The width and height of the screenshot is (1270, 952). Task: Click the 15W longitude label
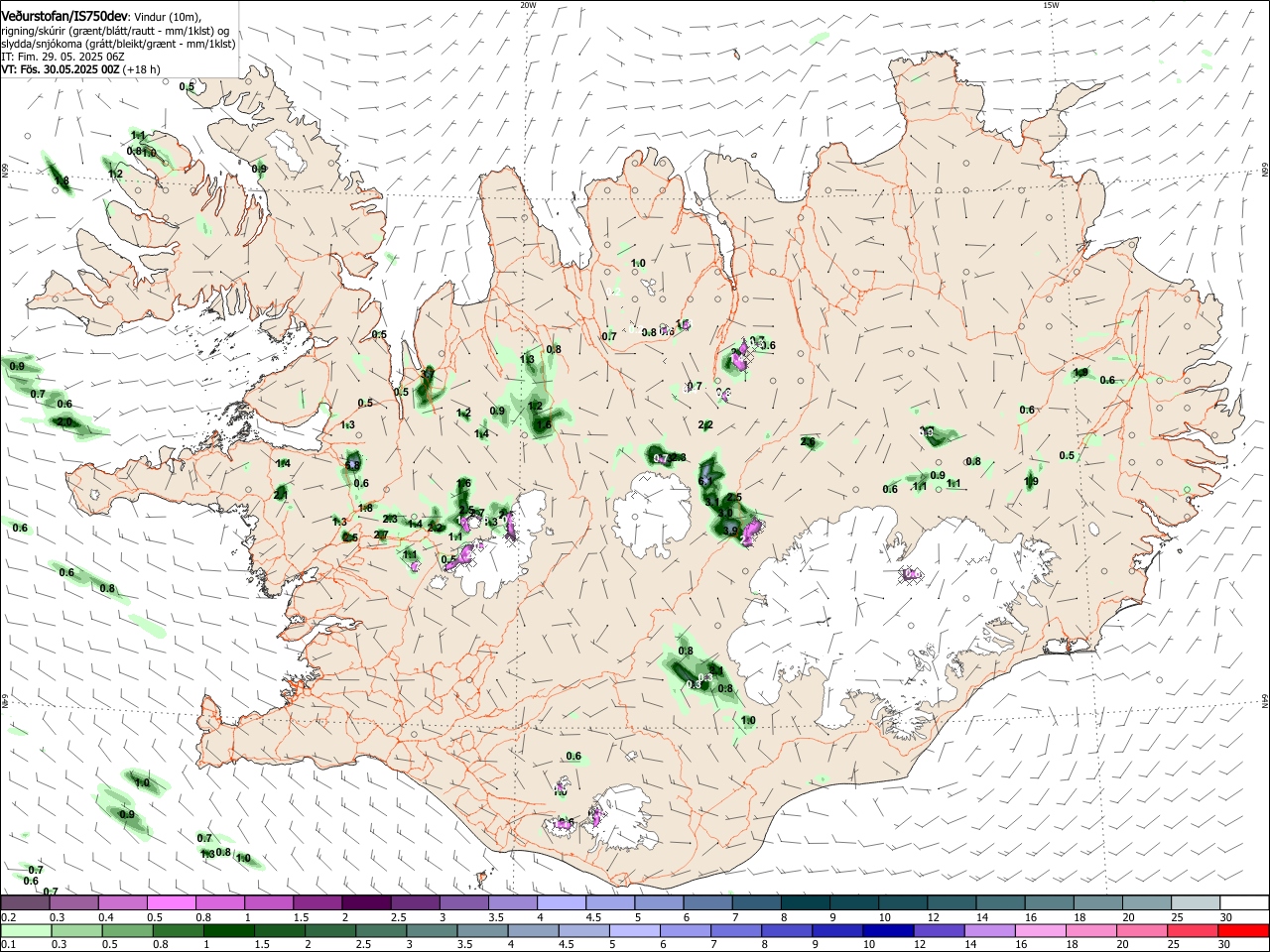coord(1051,4)
